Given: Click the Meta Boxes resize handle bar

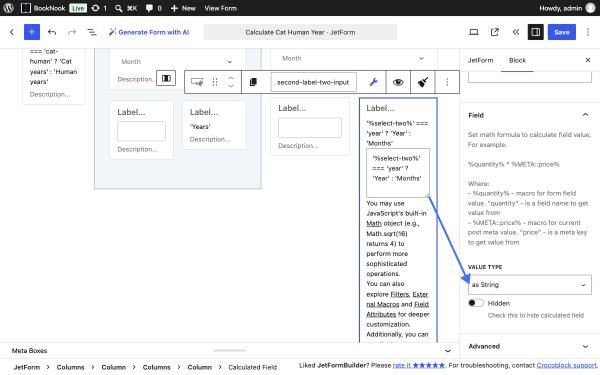Looking at the screenshot, I should point(230,350).
